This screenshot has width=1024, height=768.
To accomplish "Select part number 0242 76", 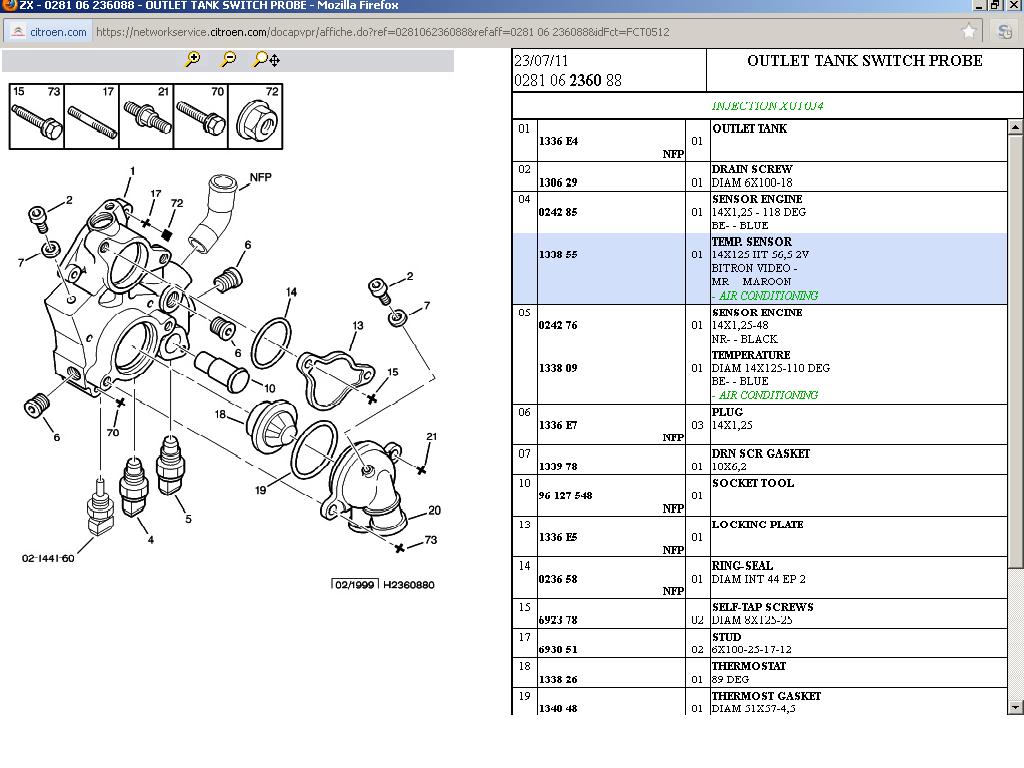I will (558, 325).
